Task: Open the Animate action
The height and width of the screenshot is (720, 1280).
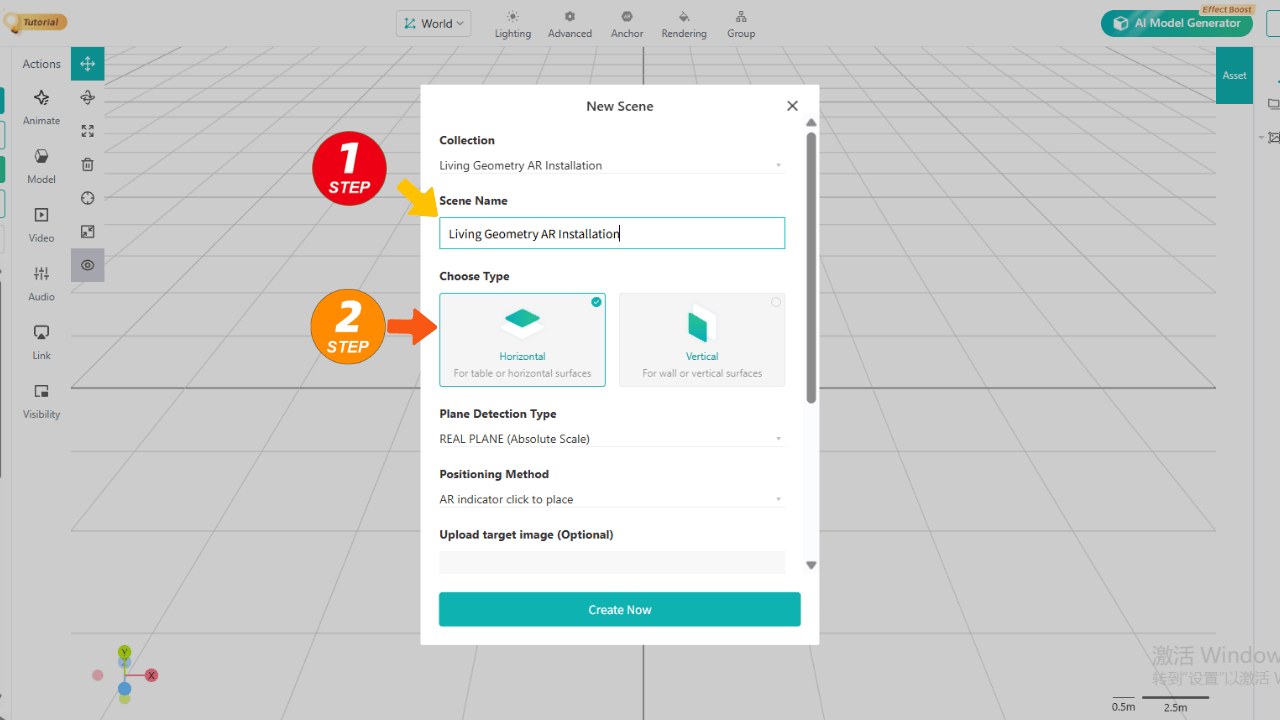Action: (41, 106)
